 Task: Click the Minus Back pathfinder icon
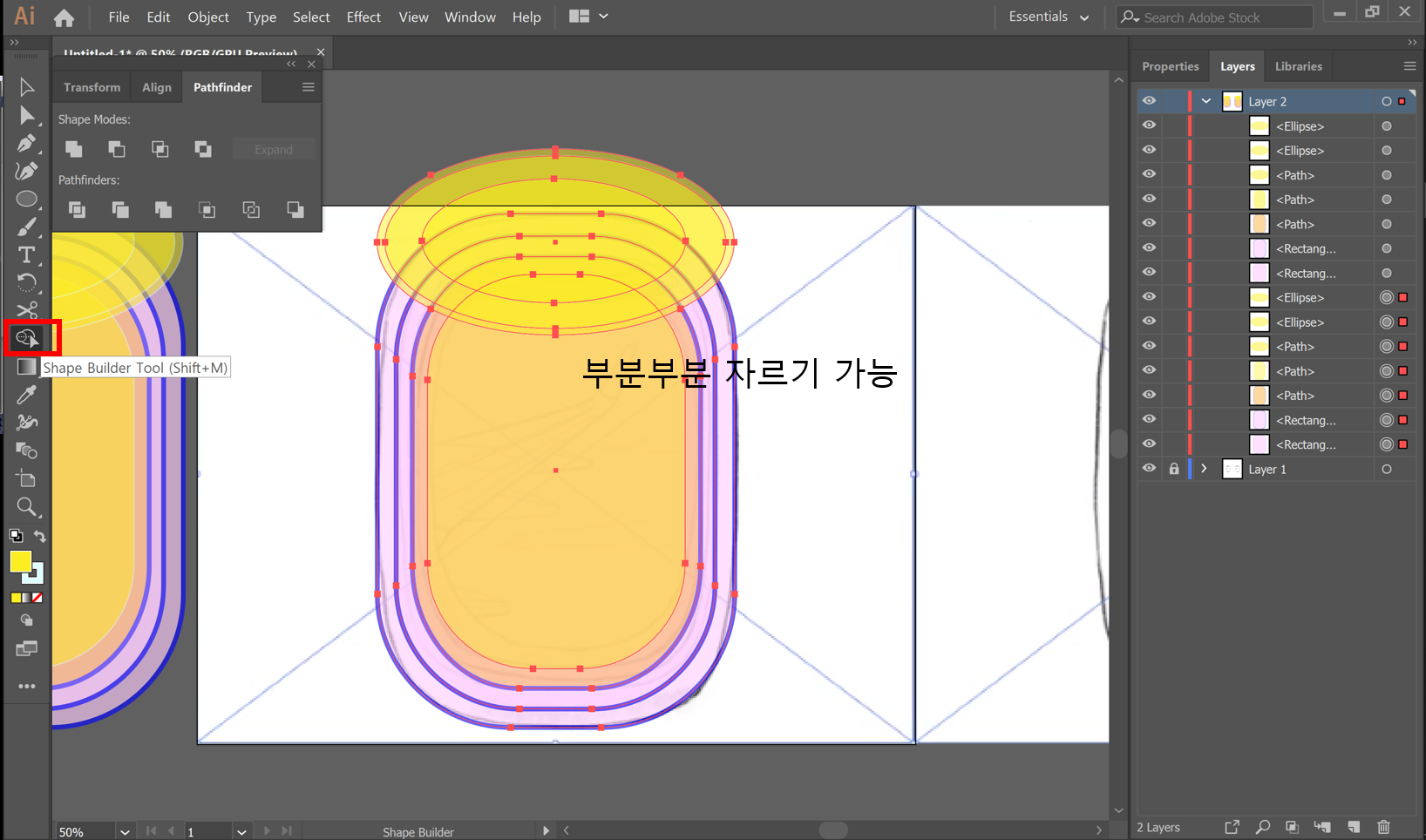(295, 209)
